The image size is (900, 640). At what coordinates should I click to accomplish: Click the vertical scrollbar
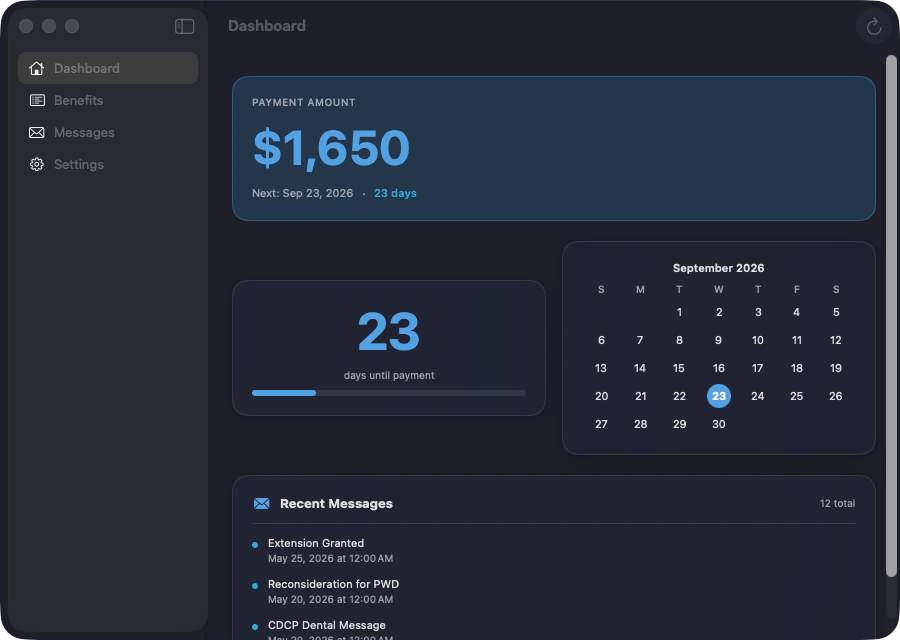point(891,316)
